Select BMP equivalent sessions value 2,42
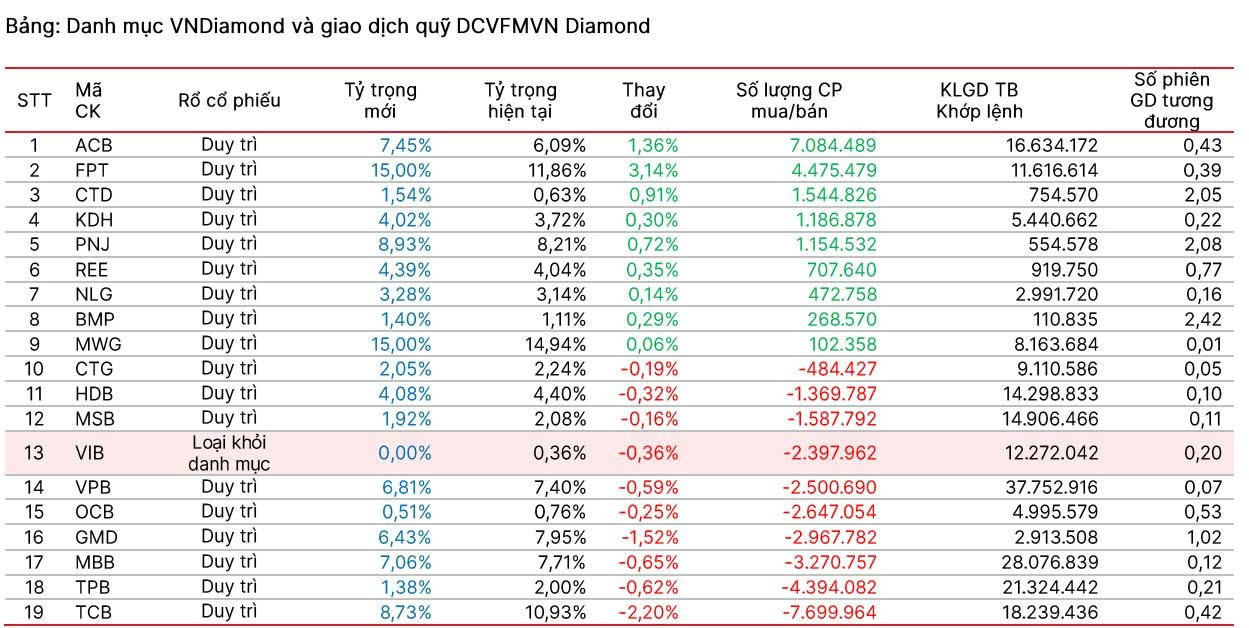Screen dimensions: 1249x628 pyautogui.click(x=1201, y=319)
